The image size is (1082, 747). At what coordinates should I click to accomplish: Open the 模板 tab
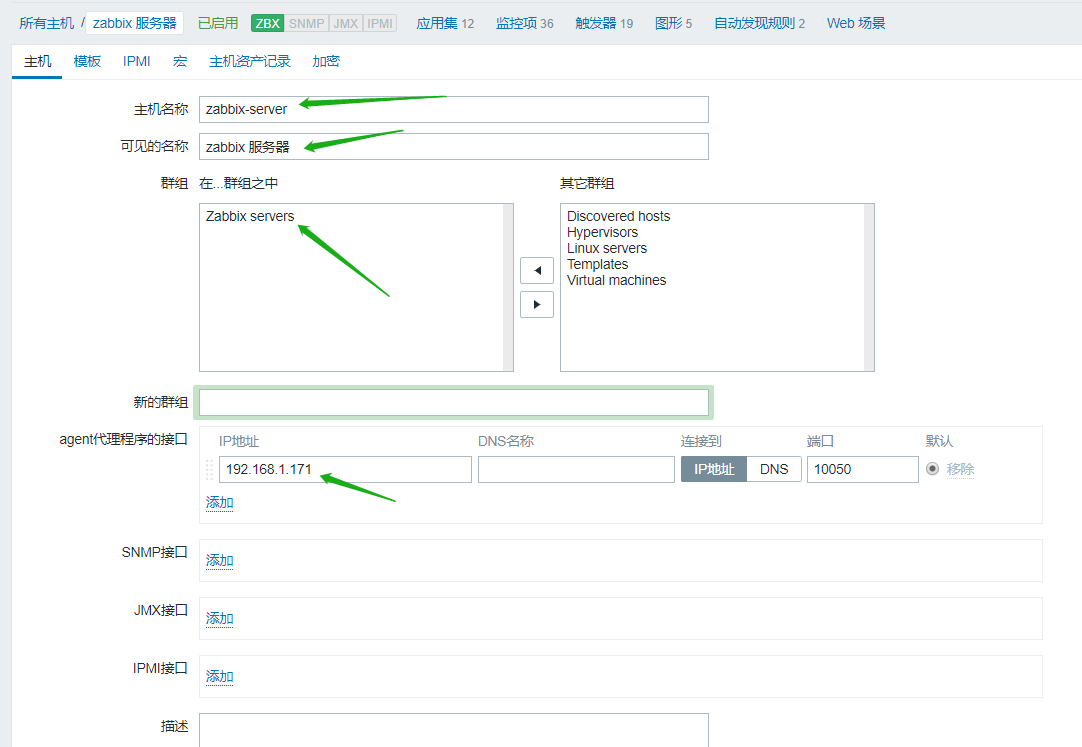(x=87, y=61)
